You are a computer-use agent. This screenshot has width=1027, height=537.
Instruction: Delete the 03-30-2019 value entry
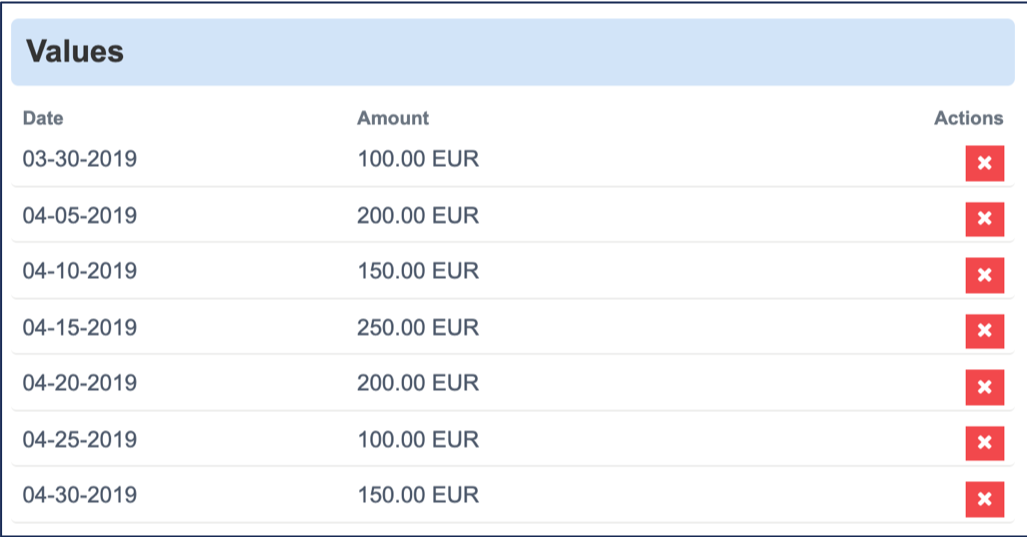(984, 163)
